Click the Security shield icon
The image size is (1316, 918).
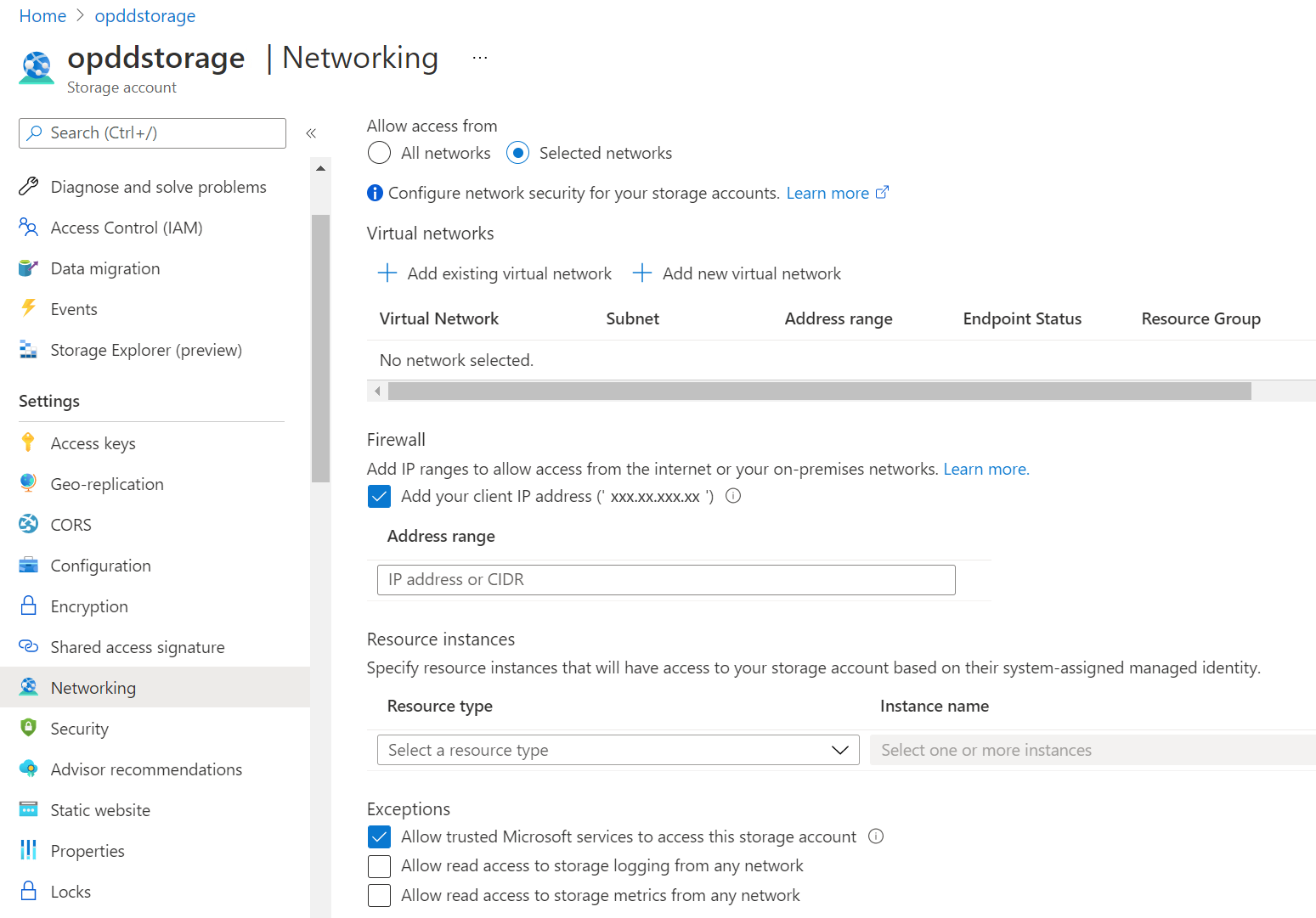[28, 728]
